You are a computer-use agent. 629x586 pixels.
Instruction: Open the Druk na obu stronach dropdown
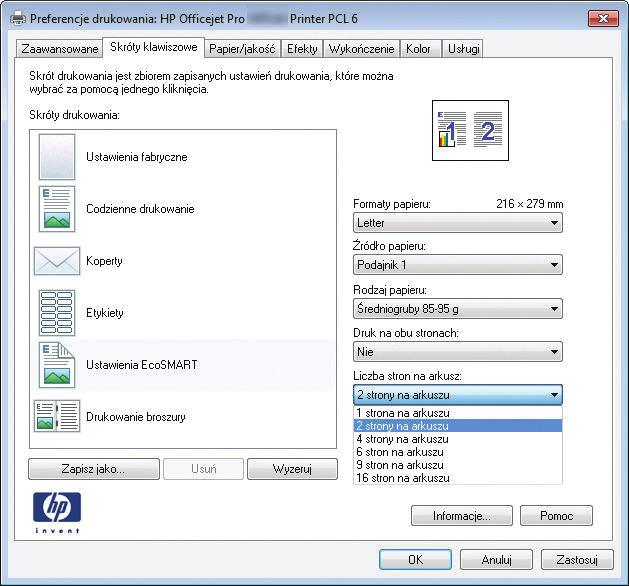point(458,352)
